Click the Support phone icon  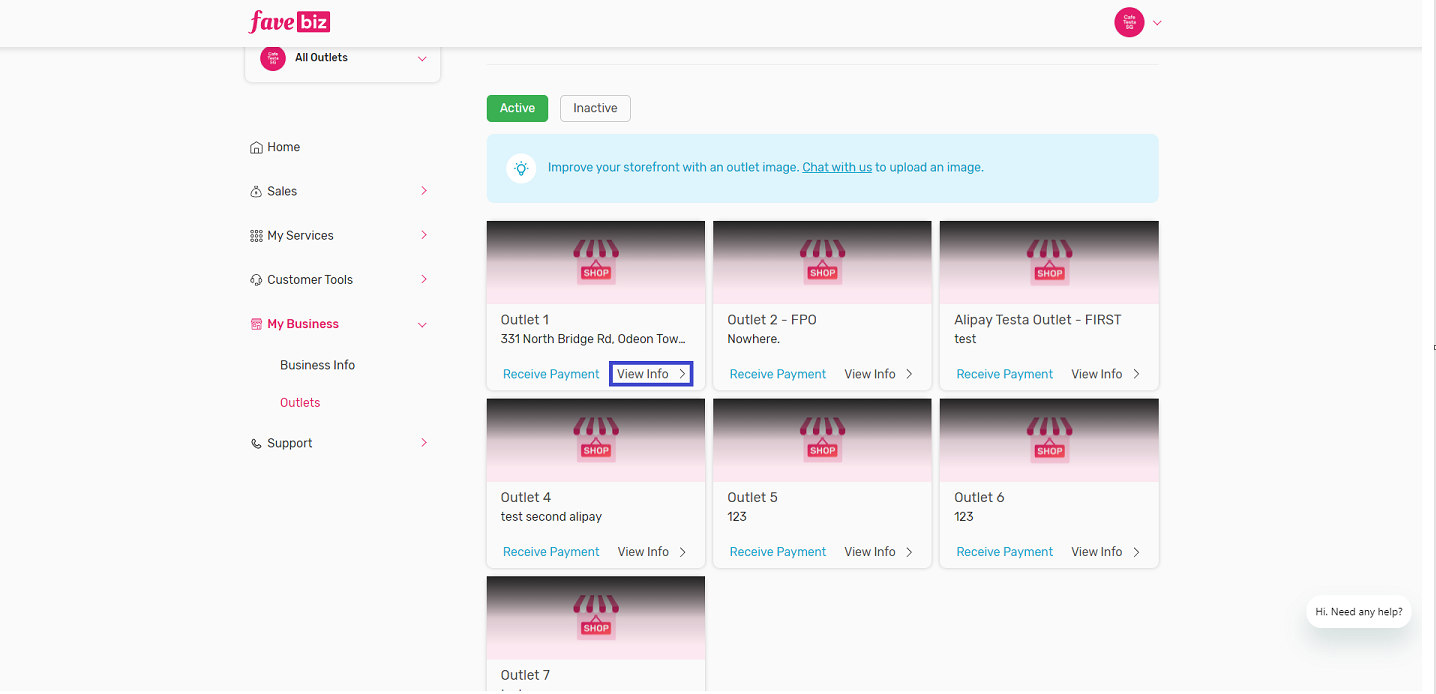click(256, 444)
